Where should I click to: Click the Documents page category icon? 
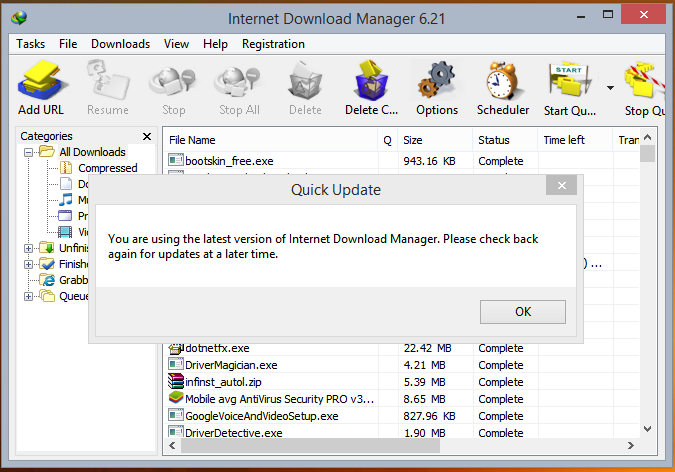pos(66,183)
